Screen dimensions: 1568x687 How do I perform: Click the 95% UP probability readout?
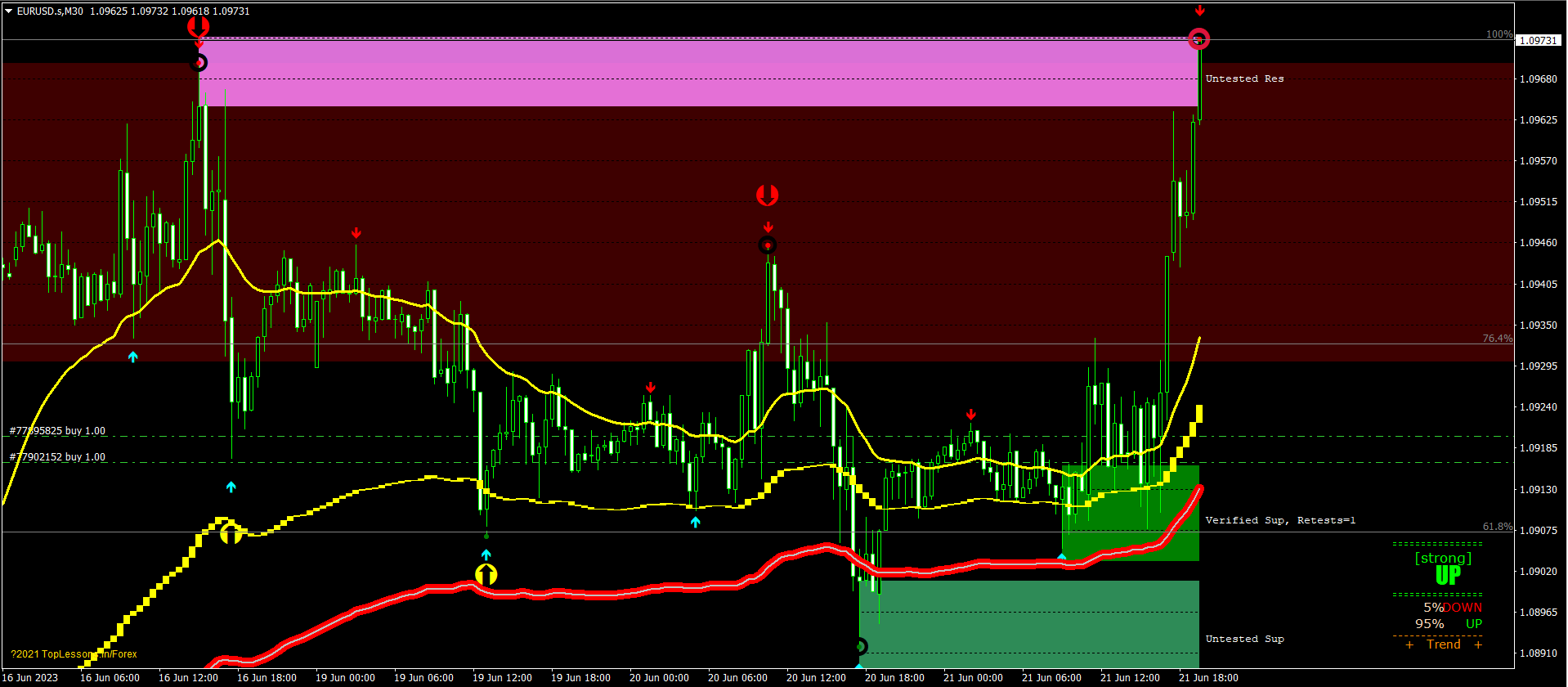tap(1449, 624)
